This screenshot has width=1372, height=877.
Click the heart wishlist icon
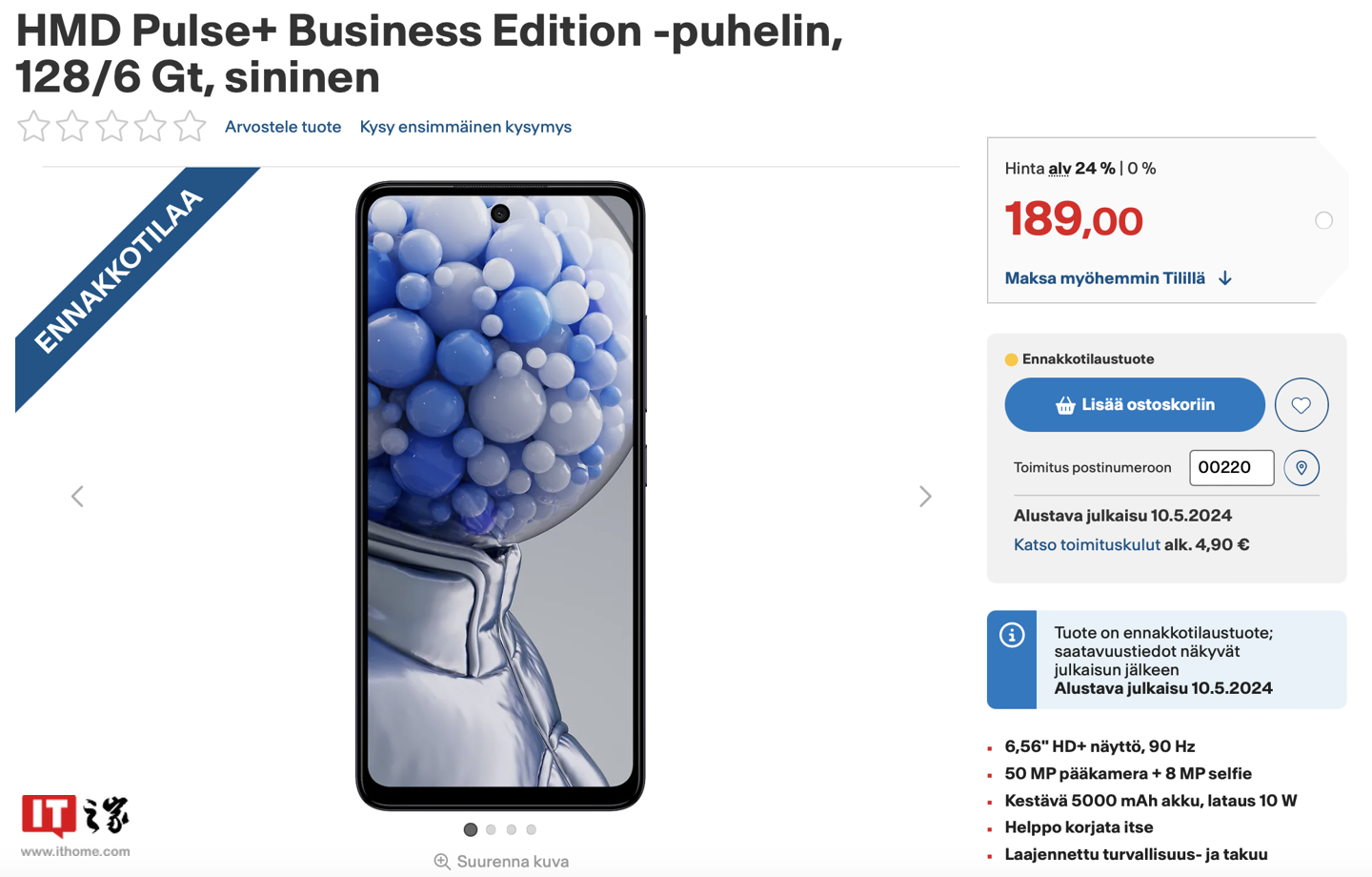(1301, 405)
